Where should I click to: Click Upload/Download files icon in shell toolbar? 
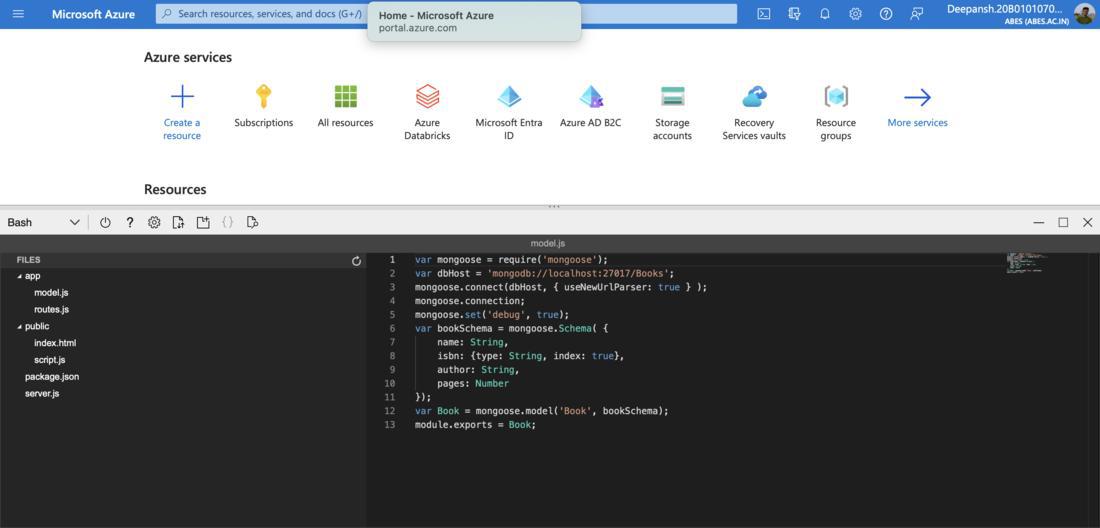coord(179,222)
